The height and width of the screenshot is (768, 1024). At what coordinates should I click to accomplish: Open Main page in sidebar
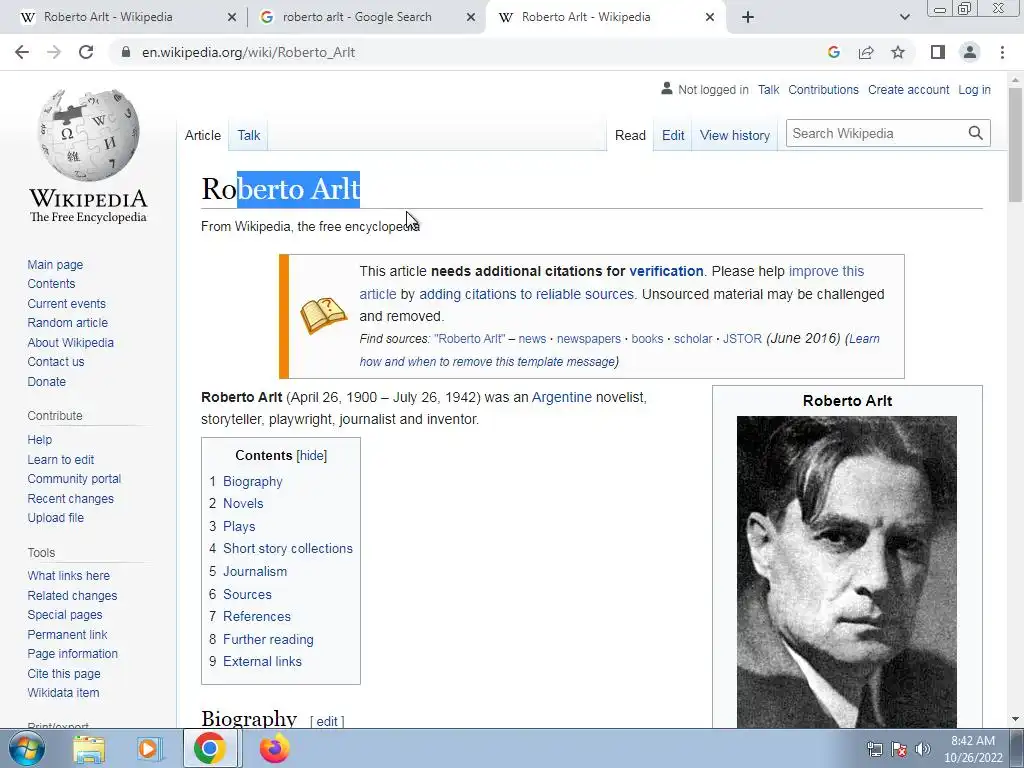pyautogui.click(x=55, y=264)
